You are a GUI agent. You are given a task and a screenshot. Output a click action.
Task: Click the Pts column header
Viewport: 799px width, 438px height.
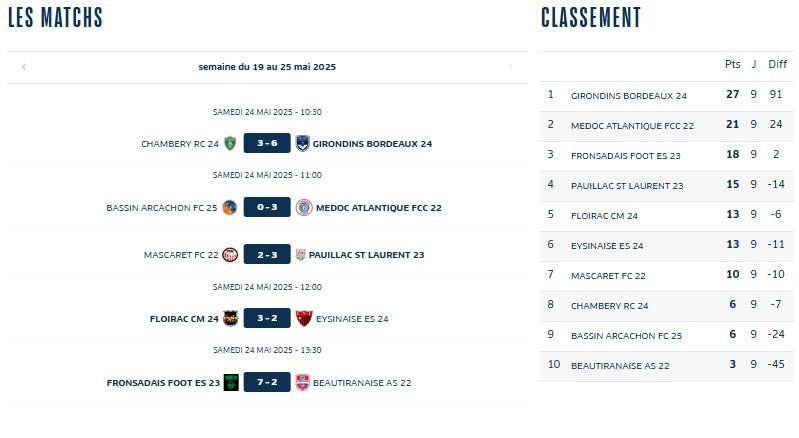[x=733, y=64]
